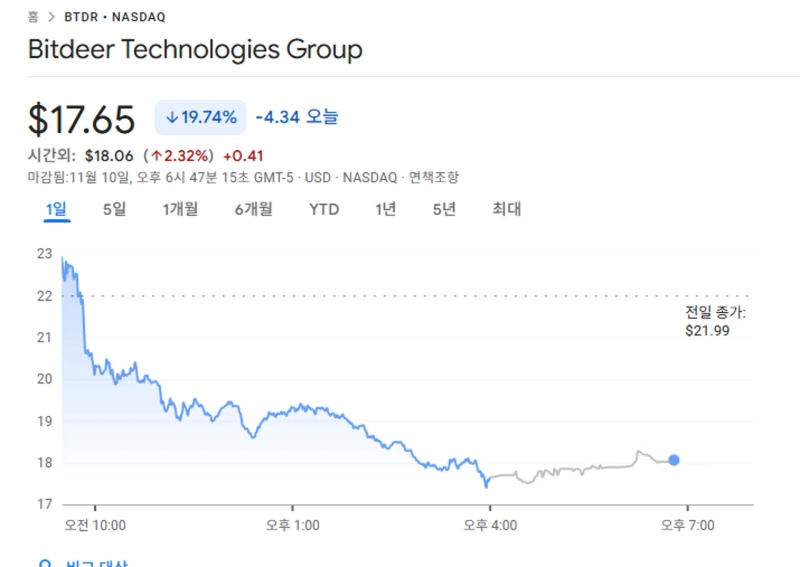This screenshot has height=567, width=800.
Task: Go to 홈 via the breadcrumb
Action: tap(33, 18)
